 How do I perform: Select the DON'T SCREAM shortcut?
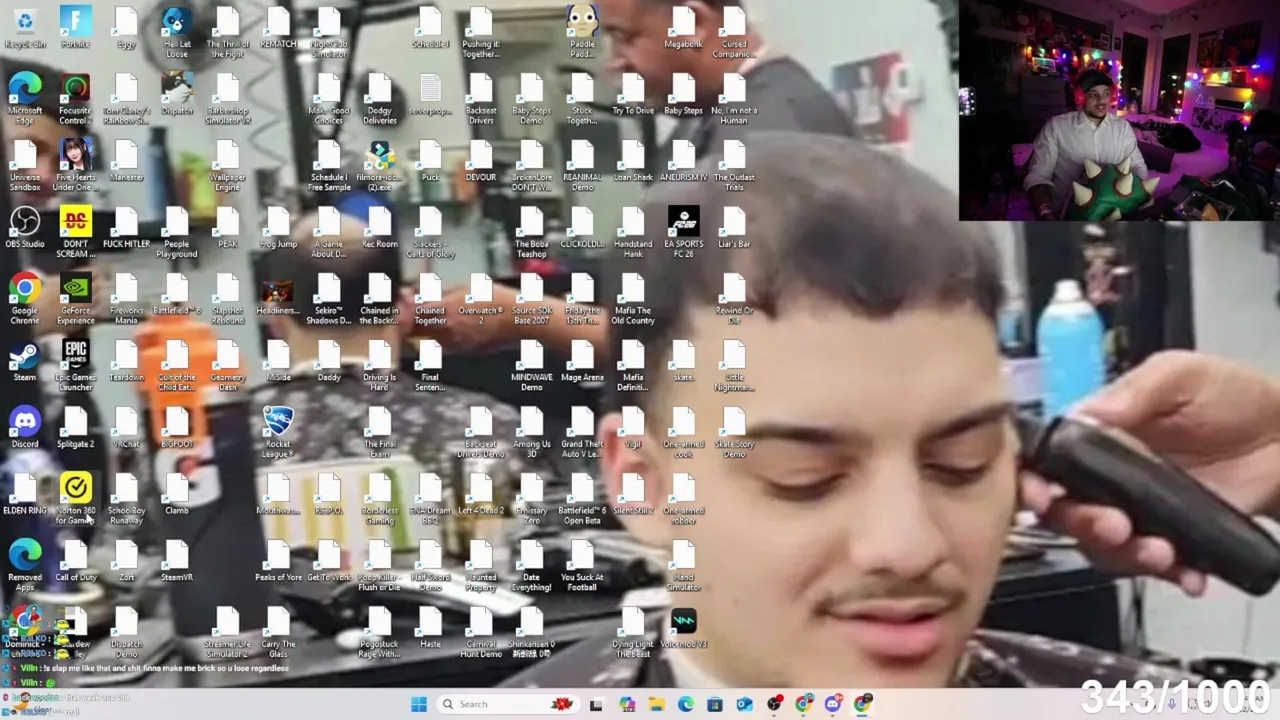pos(75,232)
